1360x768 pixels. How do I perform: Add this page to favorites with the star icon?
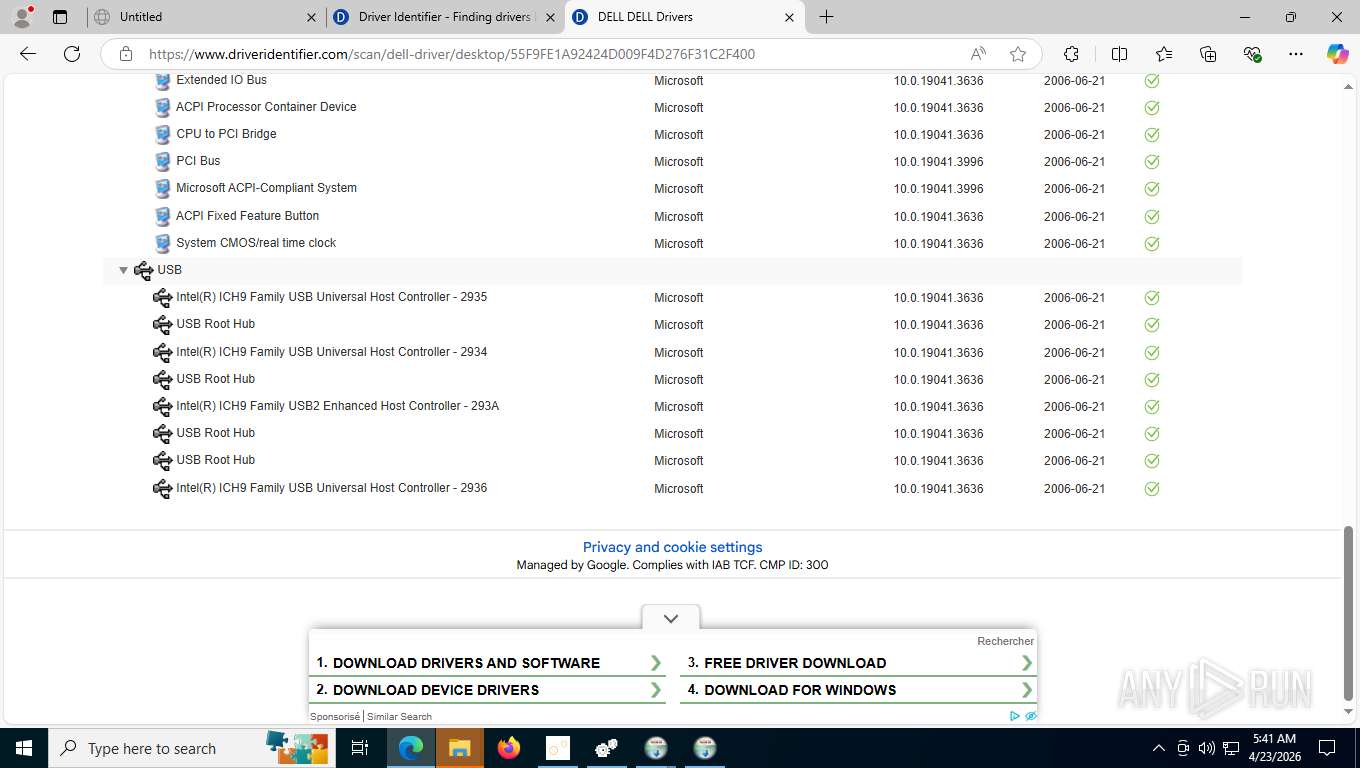coord(1018,54)
